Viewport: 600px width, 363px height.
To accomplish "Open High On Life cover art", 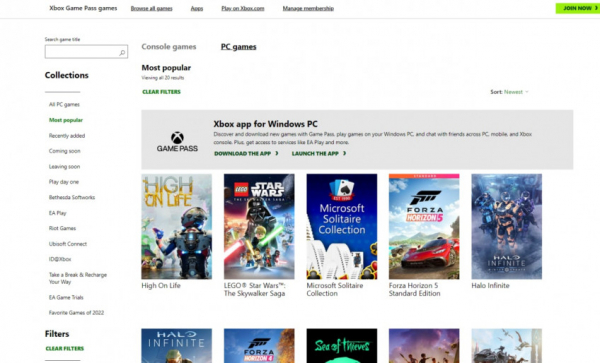I will click(x=176, y=226).
